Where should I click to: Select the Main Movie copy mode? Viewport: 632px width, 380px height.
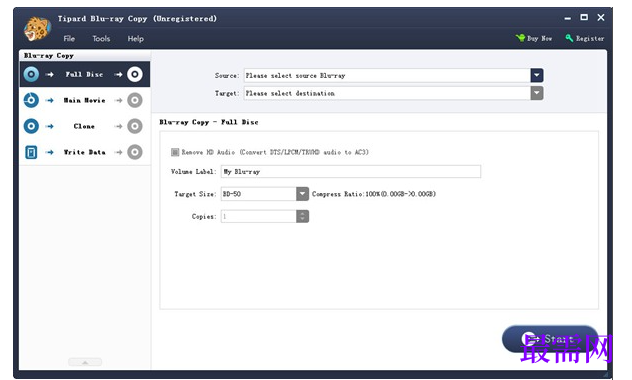tap(85, 100)
